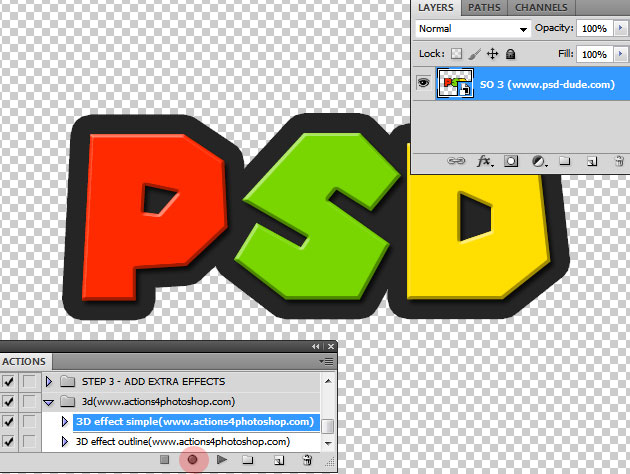The width and height of the screenshot is (630, 474).
Task: Open the Normal blend mode dropdown
Action: coord(473,29)
